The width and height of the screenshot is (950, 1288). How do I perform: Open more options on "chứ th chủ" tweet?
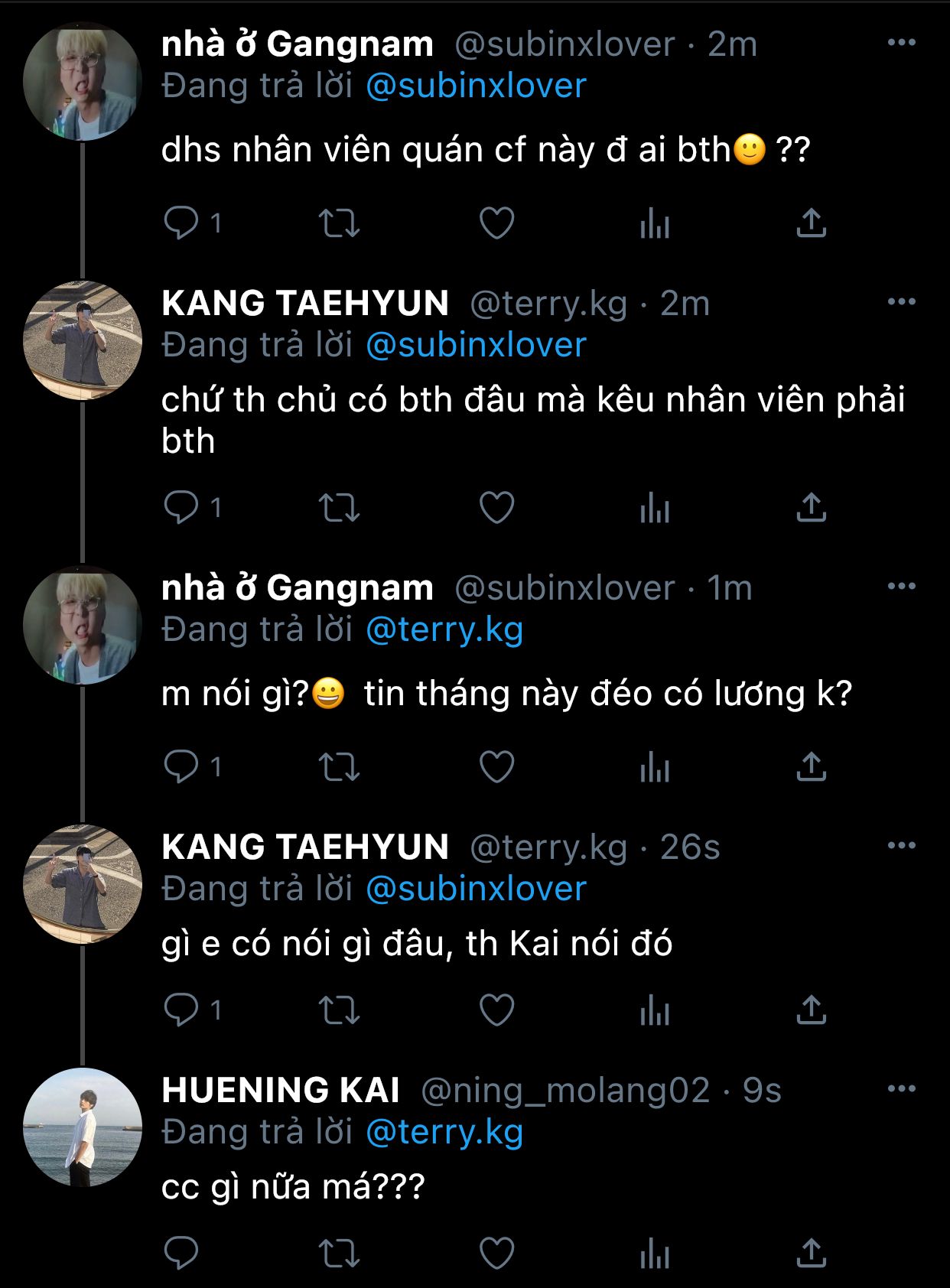click(x=901, y=302)
